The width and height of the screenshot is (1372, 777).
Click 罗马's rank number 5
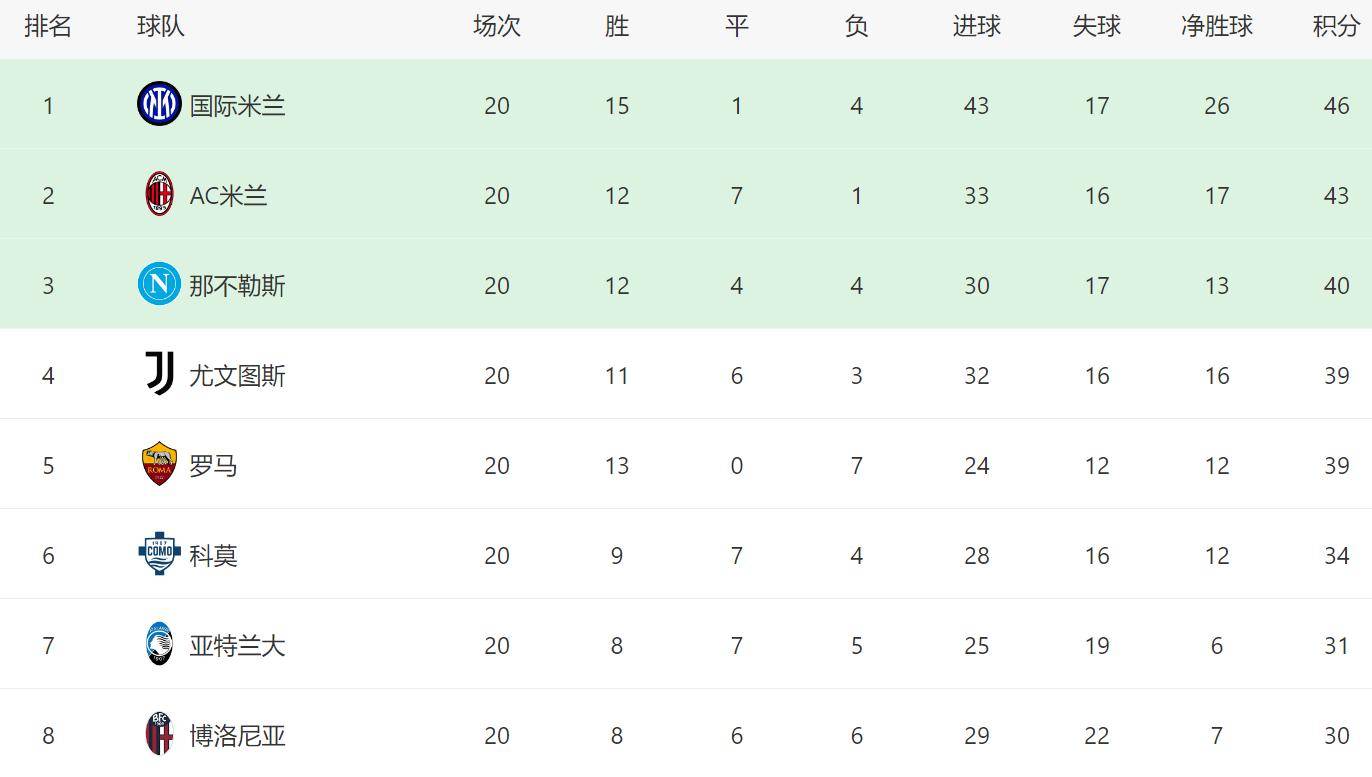(48, 466)
